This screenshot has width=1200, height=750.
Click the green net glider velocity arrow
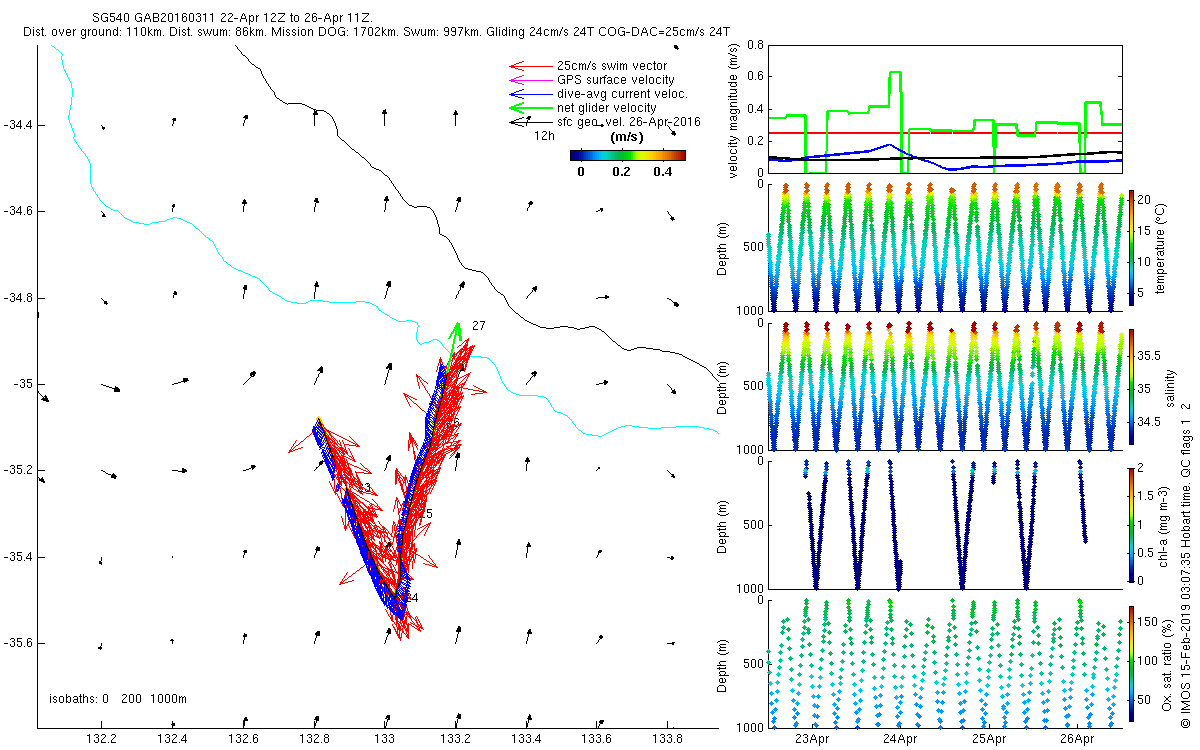click(529, 108)
